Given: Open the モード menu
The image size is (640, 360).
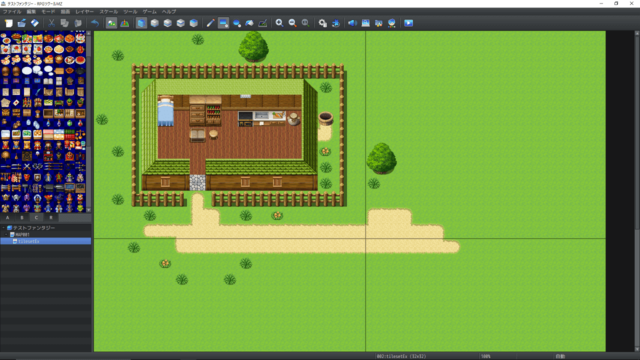Looking at the screenshot, I should (48, 12).
